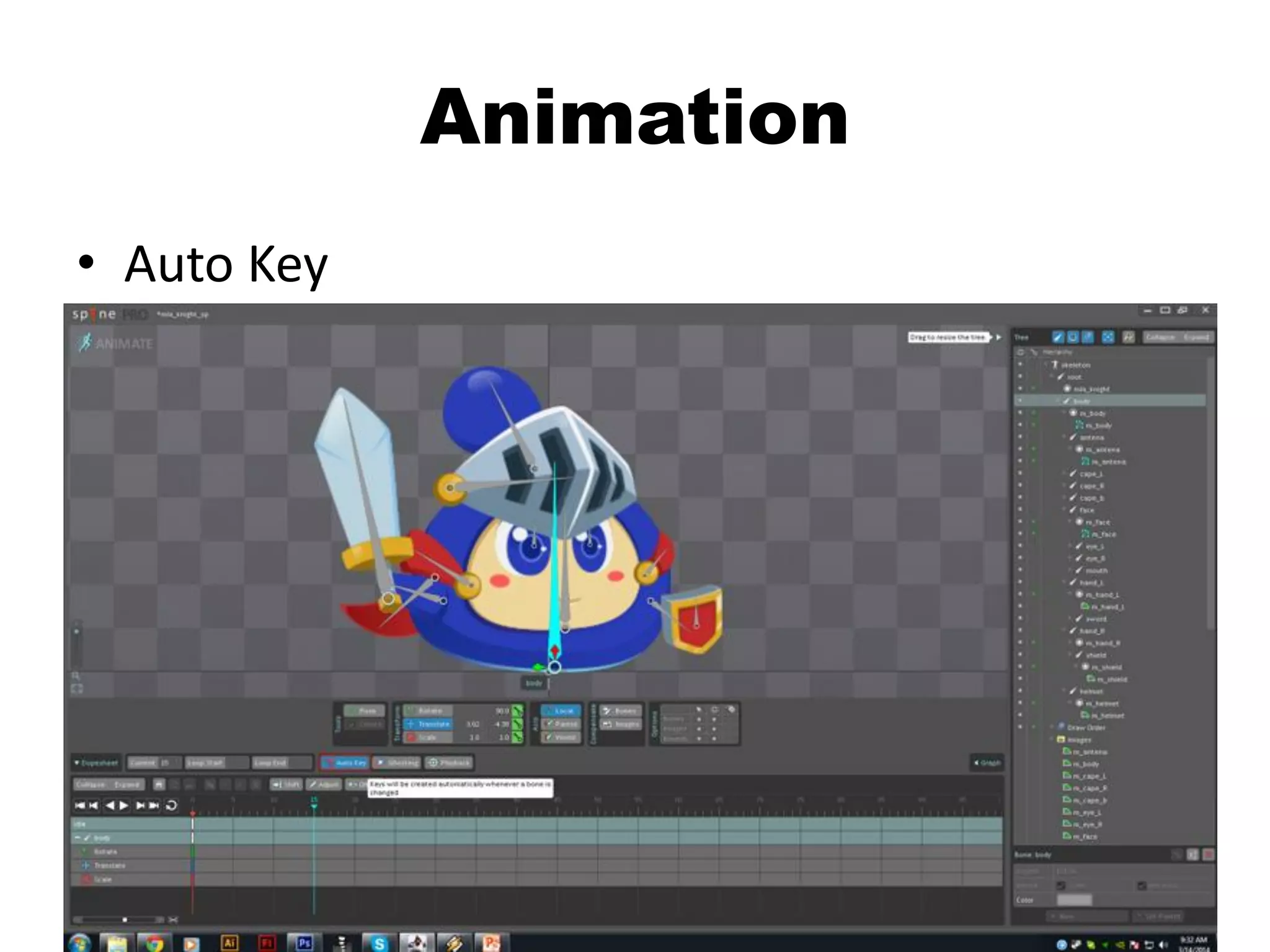Click the play forward button in timeline
The image size is (1270, 952).
click(x=124, y=805)
